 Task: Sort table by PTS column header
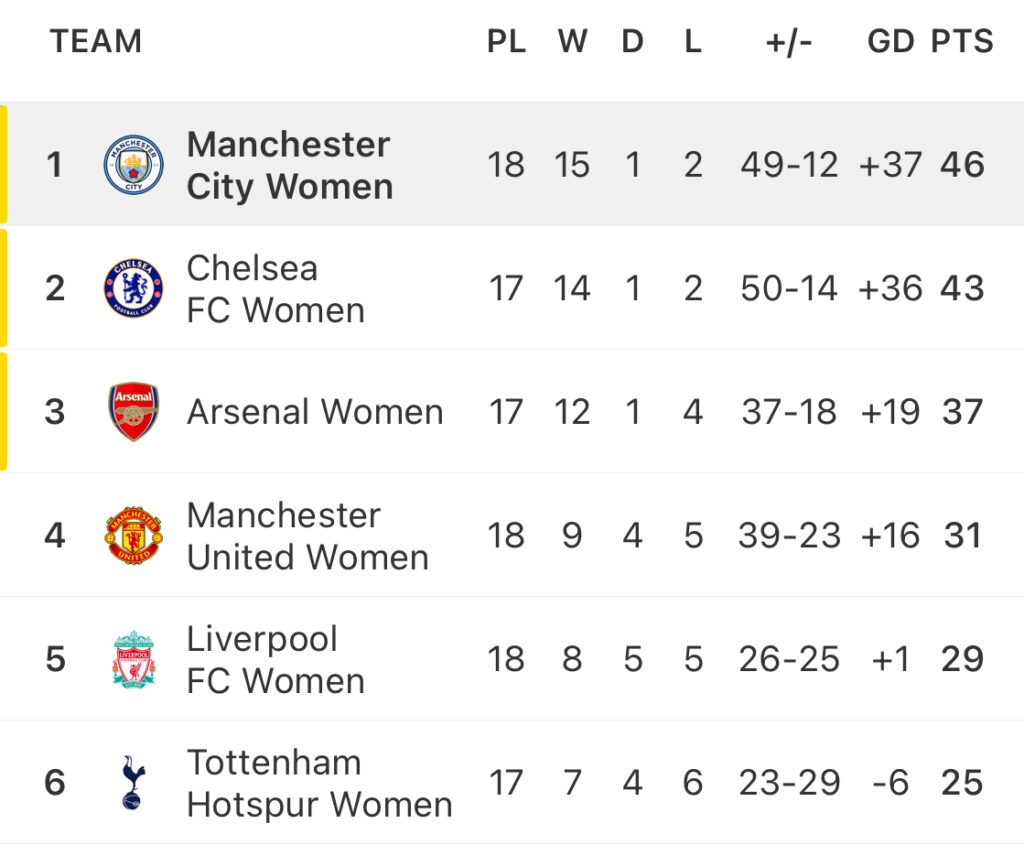pyautogui.click(x=962, y=41)
